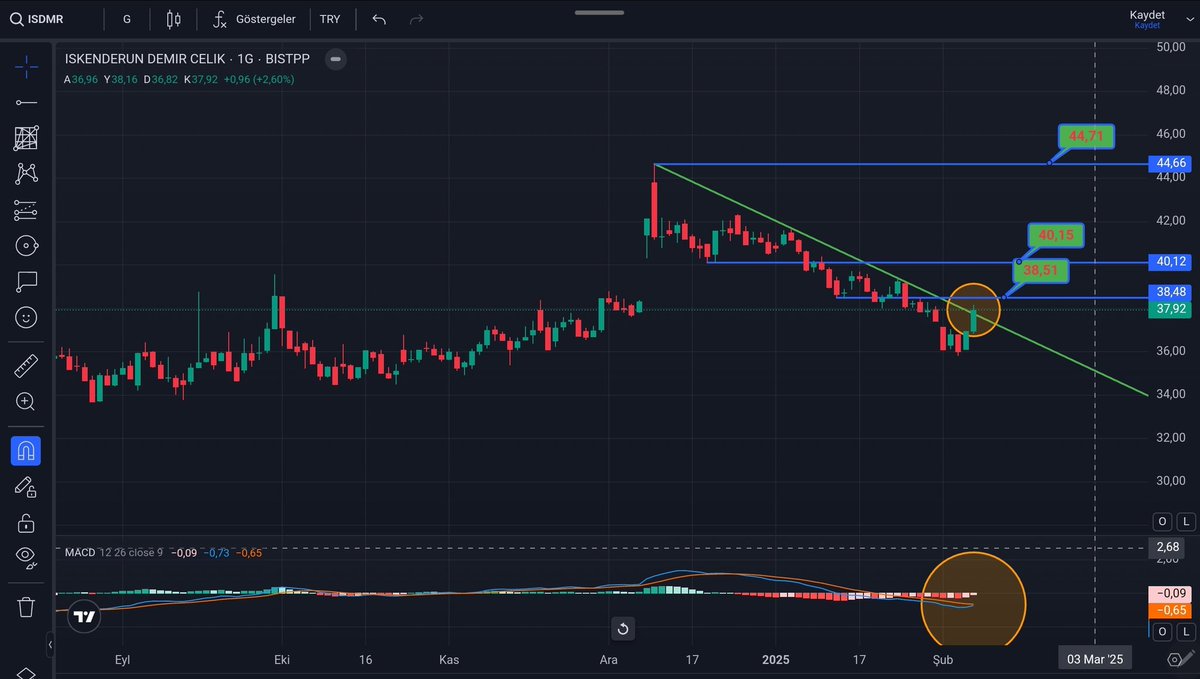Image resolution: width=1200 pixels, height=679 pixels.
Task: Open chart settings gear at bottom right
Action: [x=1175, y=660]
